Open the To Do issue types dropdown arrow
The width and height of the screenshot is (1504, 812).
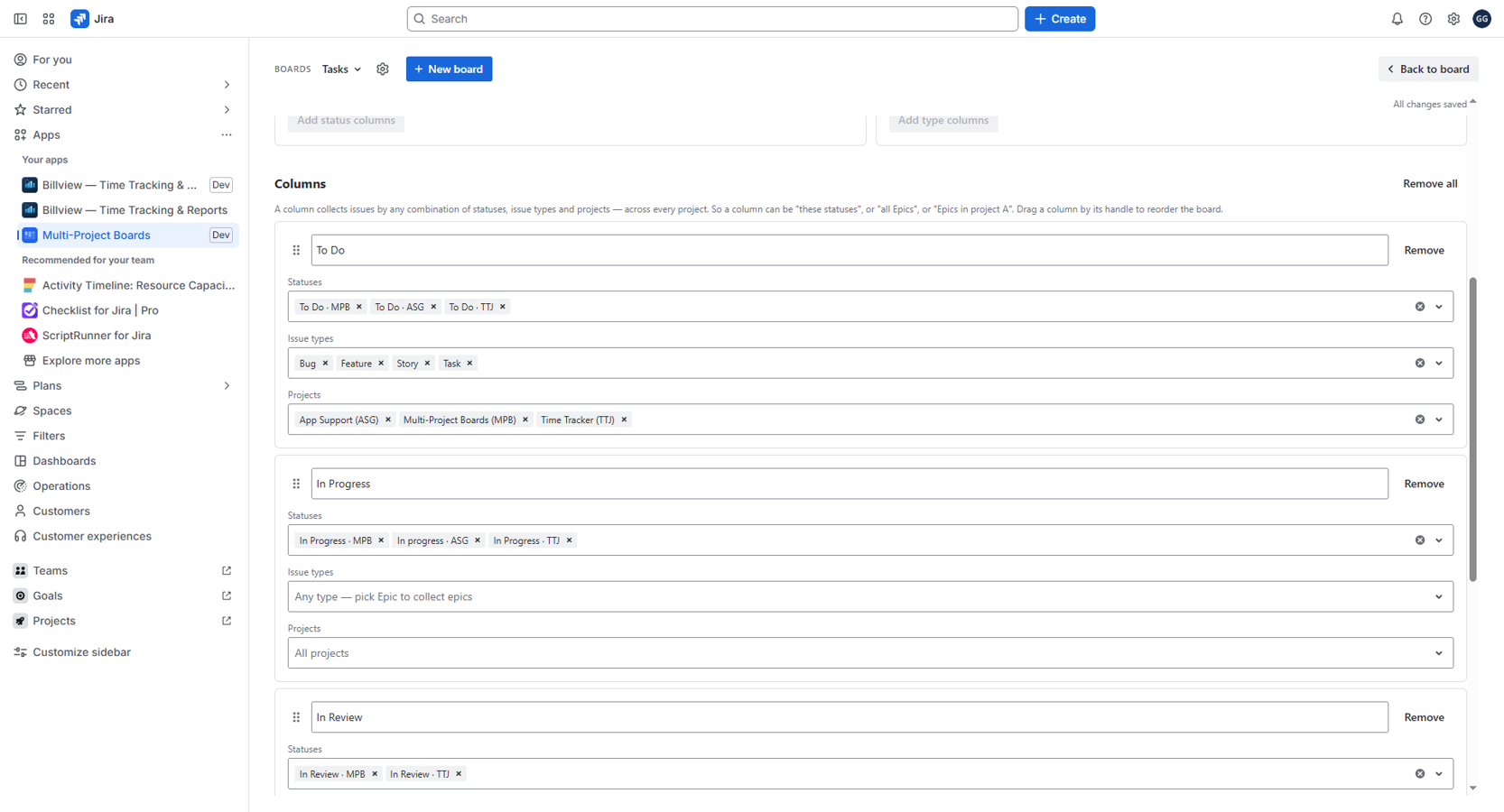point(1439,364)
